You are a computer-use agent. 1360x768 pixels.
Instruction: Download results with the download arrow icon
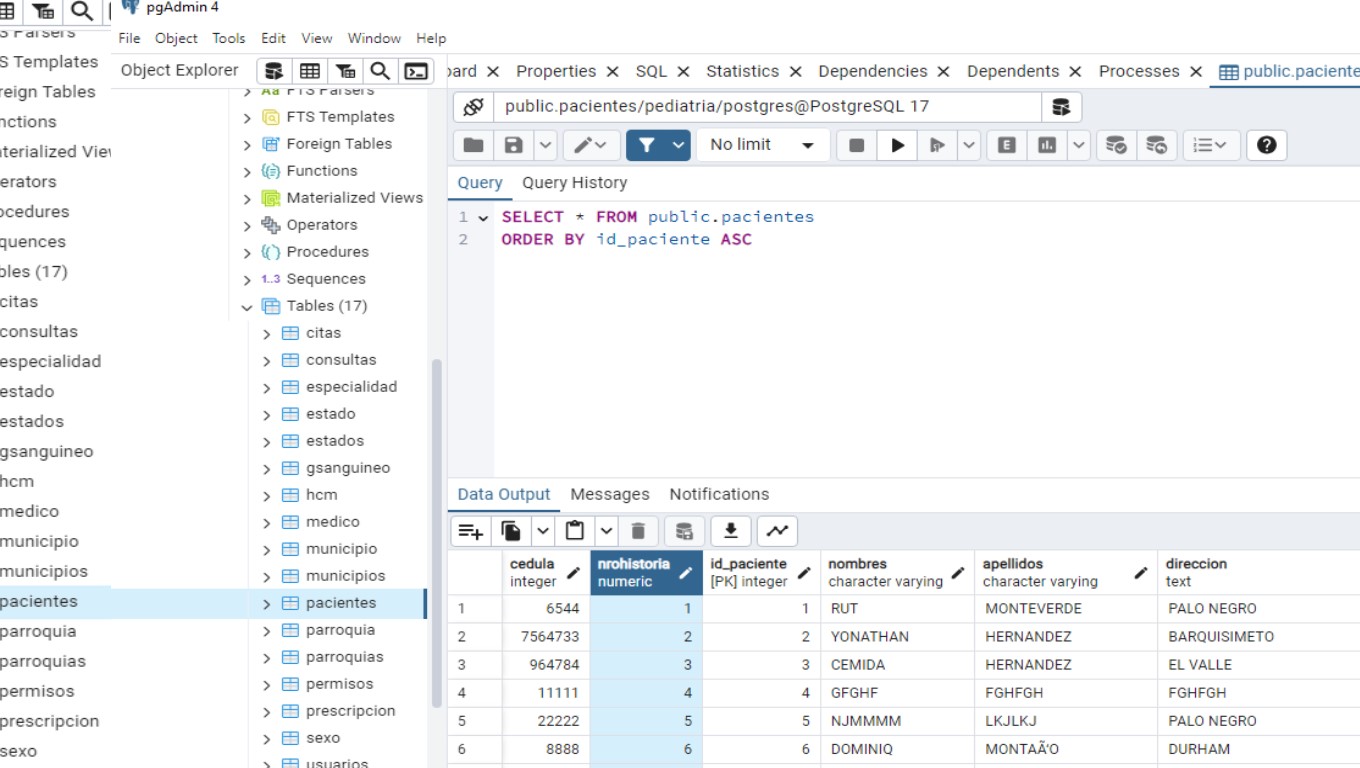pos(731,531)
